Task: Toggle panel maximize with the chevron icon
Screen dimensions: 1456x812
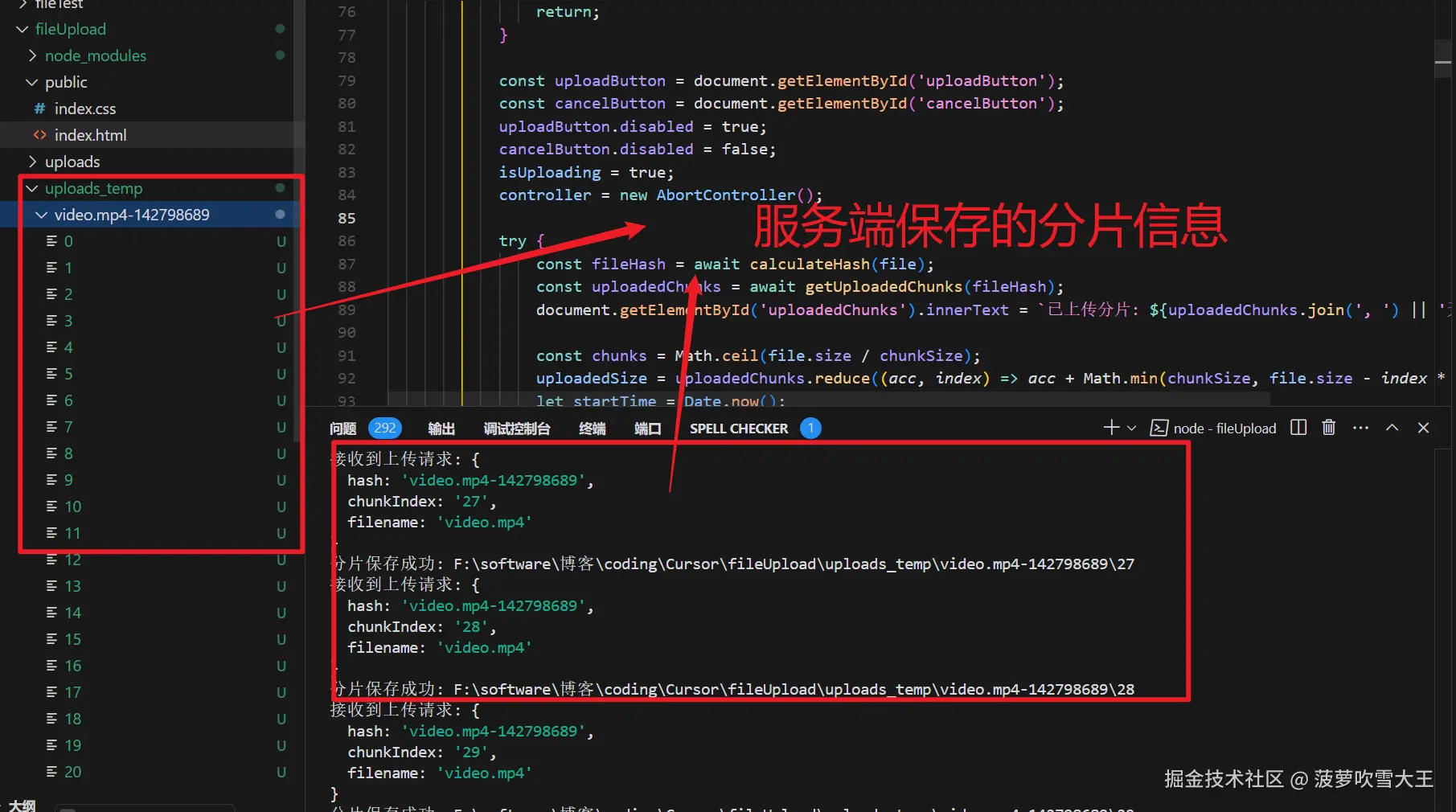Action: click(1392, 427)
